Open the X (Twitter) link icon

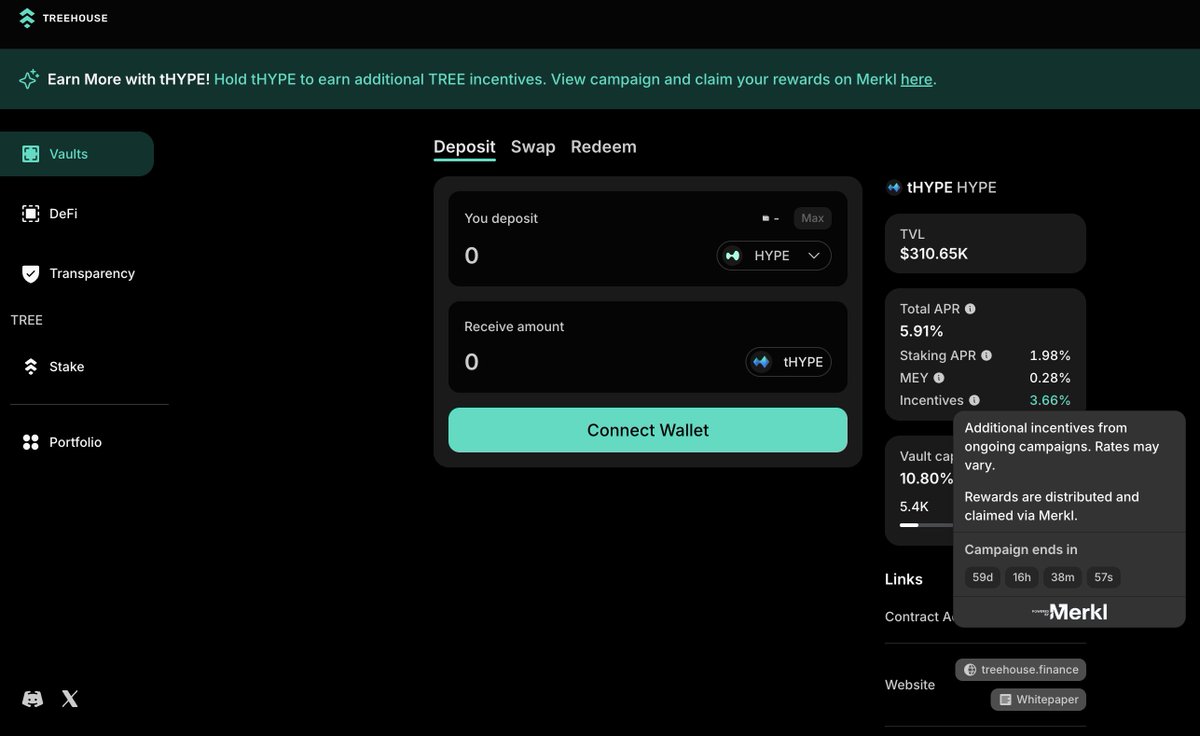point(70,699)
